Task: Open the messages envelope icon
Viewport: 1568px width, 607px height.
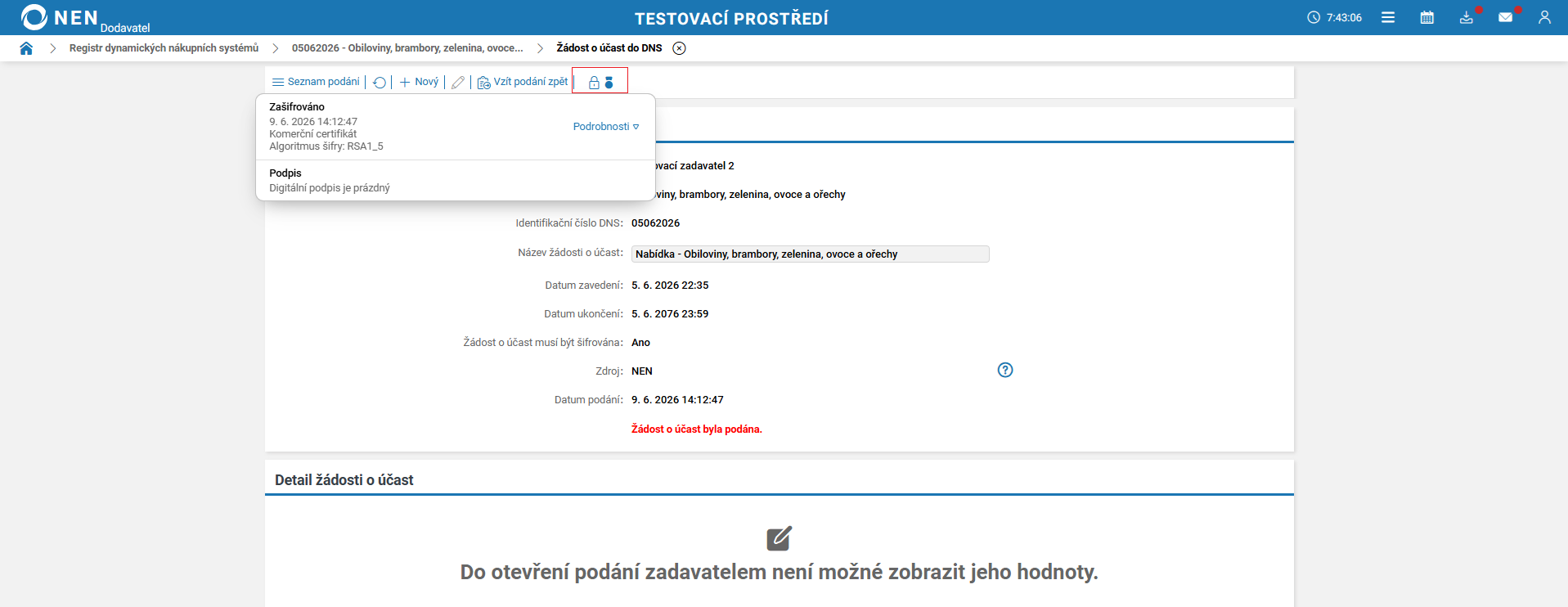Action: coord(1506,17)
